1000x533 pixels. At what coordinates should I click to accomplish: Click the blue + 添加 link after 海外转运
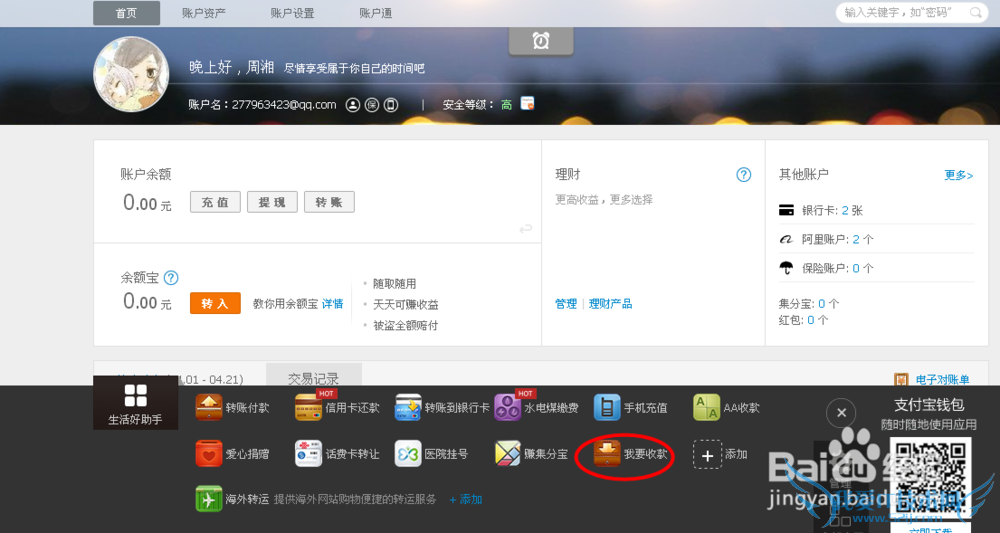pos(466,500)
